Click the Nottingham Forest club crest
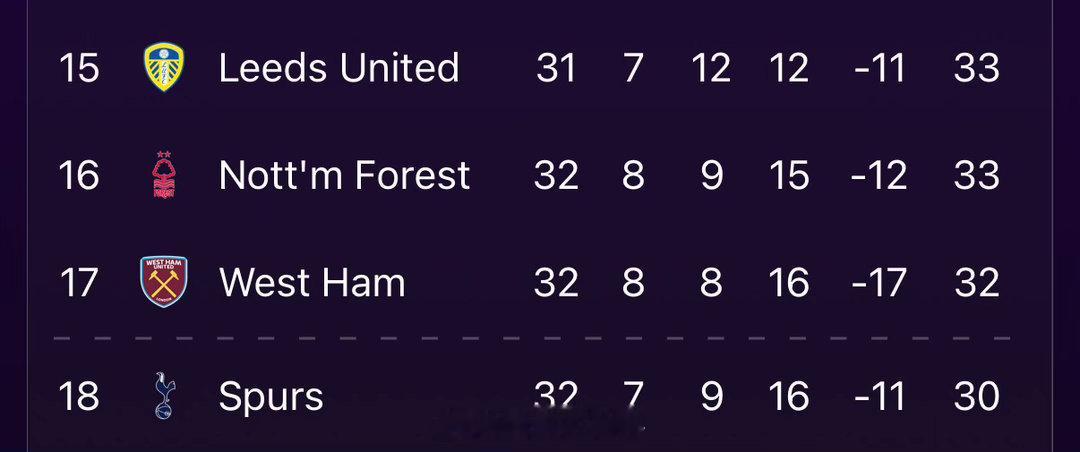The height and width of the screenshot is (452, 1080). coord(163,175)
